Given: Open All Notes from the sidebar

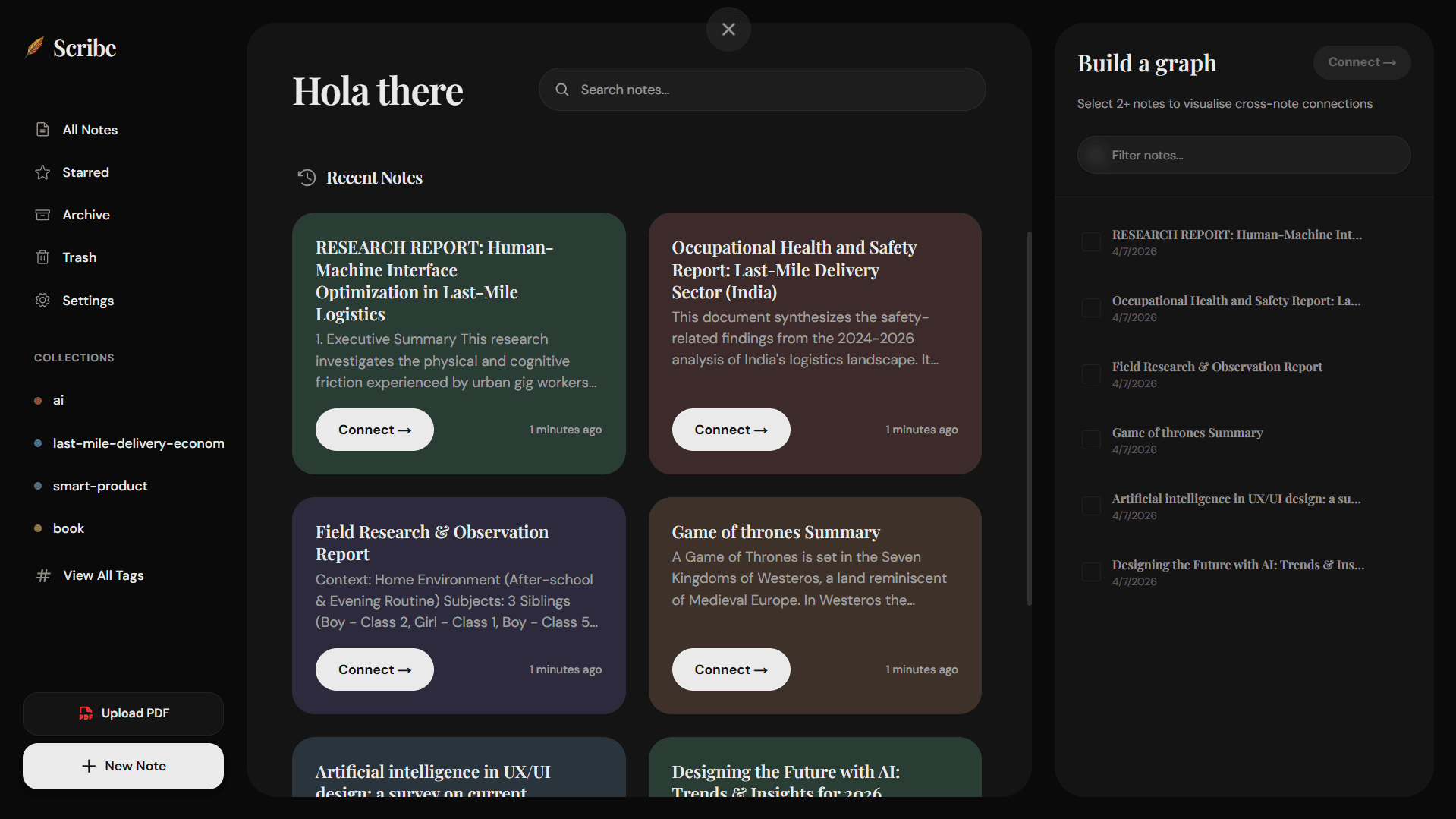Looking at the screenshot, I should (x=89, y=130).
